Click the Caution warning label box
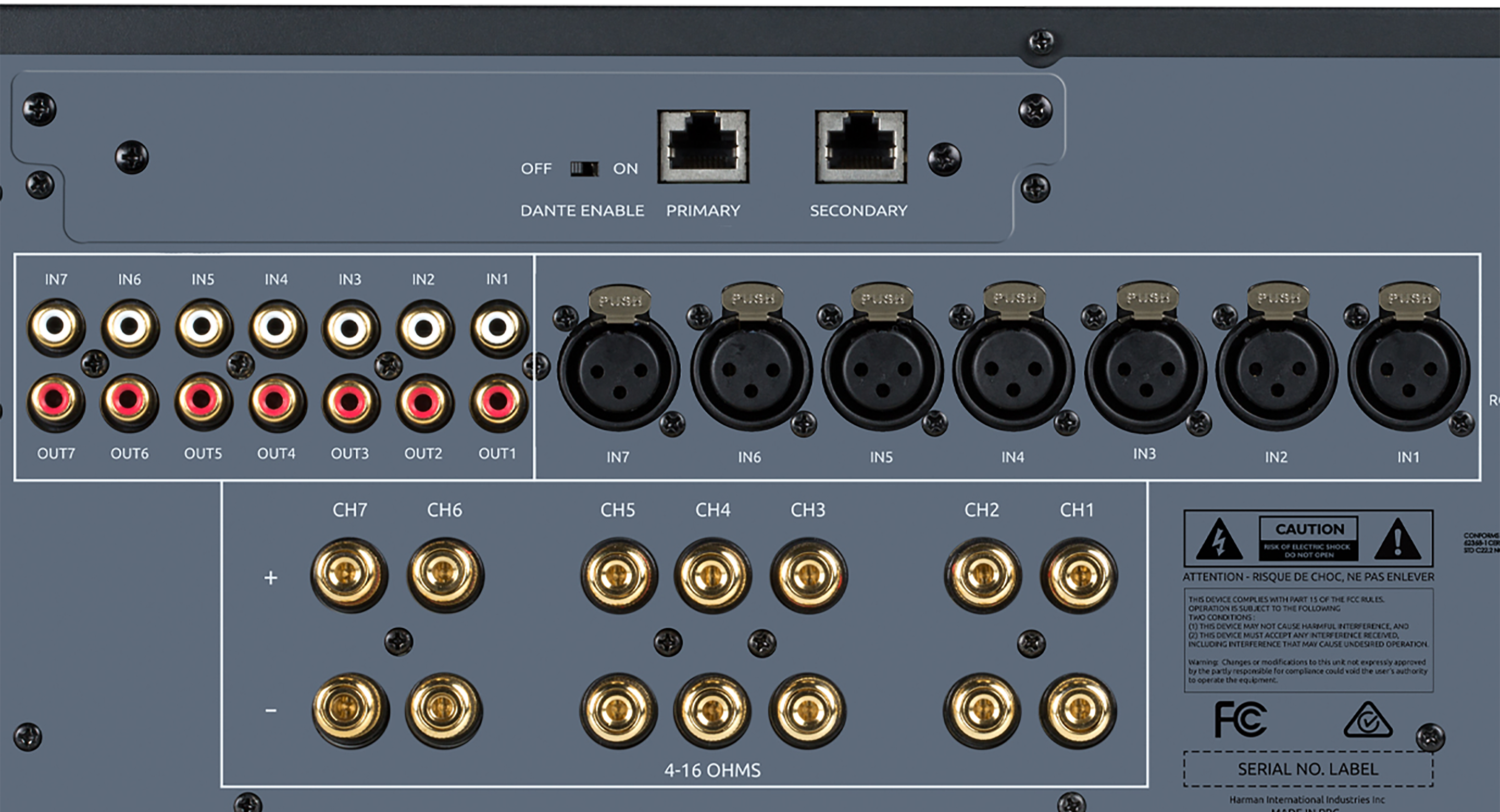Image resolution: width=1500 pixels, height=812 pixels. click(x=1308, y=538)
